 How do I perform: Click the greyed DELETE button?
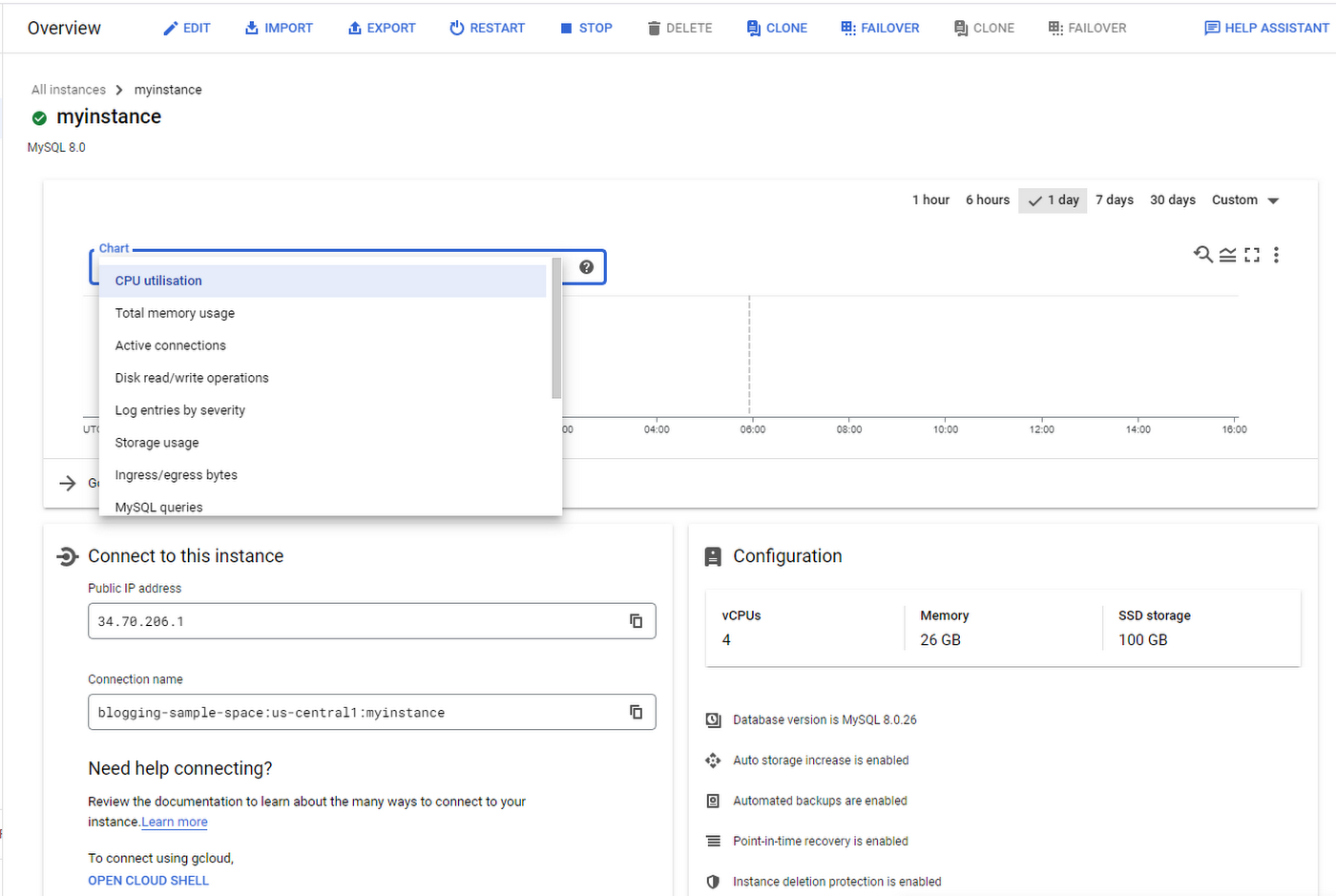[679, 28]
